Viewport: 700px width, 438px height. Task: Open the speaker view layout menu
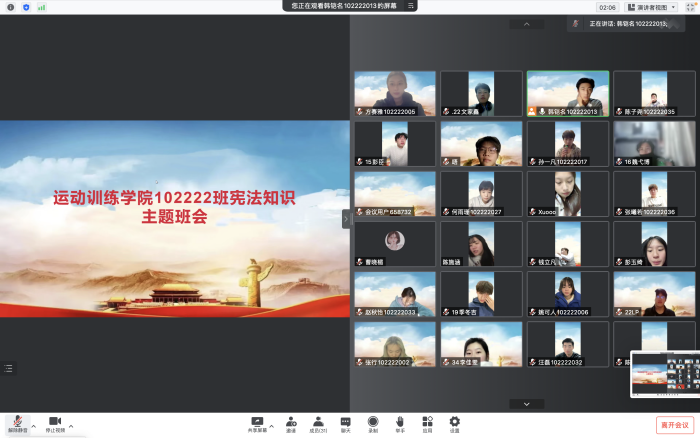click(651, 7)
